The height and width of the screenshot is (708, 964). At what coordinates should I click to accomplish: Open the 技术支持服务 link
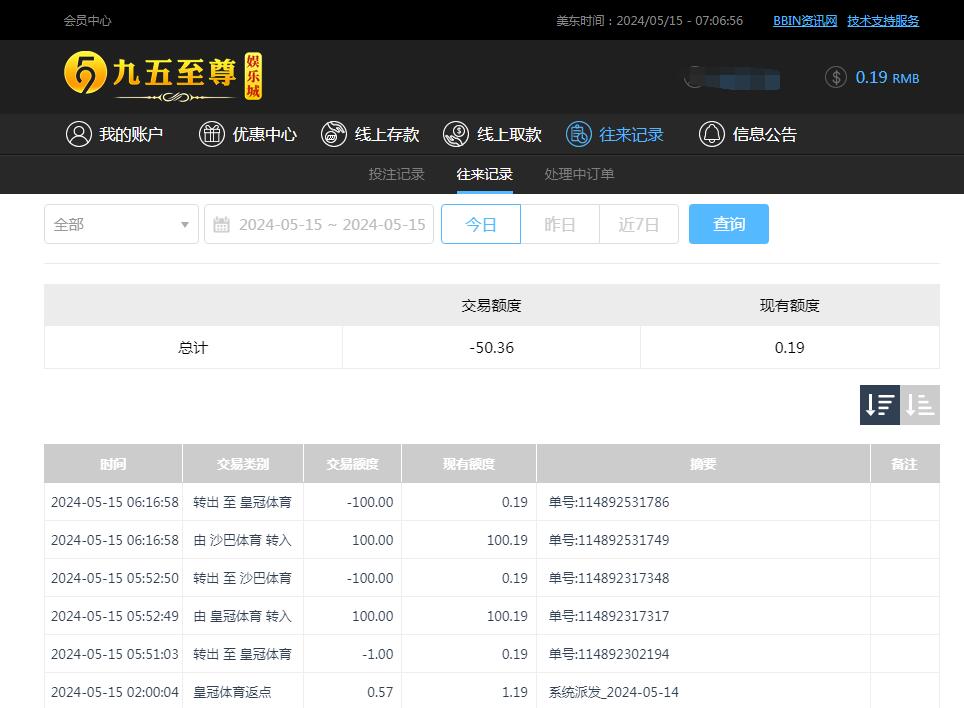(883, 20)
